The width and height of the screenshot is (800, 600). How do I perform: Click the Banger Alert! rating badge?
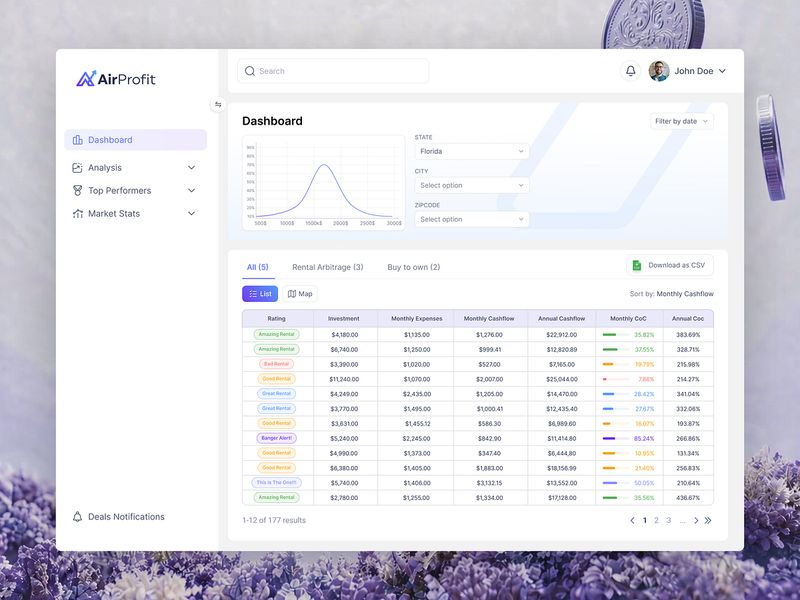(x=277, y=438)
